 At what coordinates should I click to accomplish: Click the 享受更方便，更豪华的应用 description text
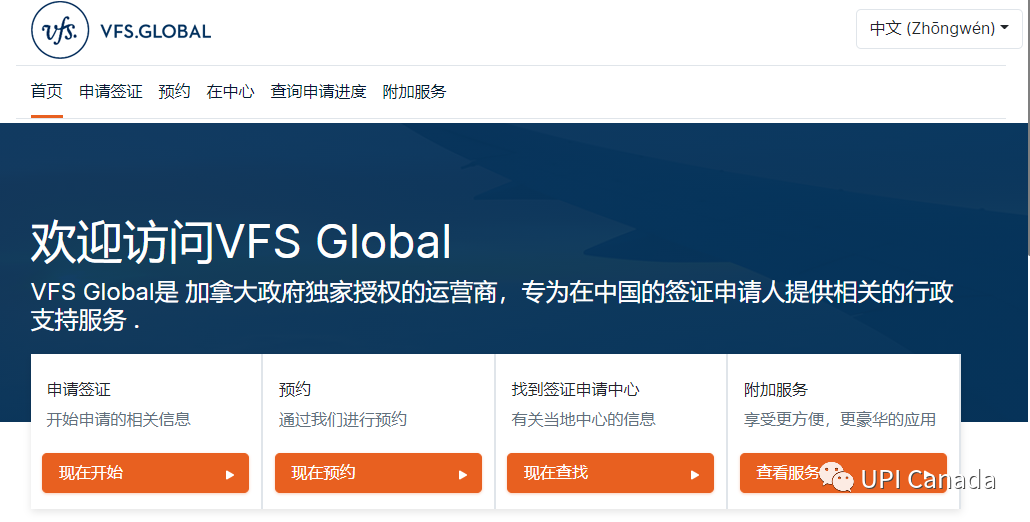point(840,419)
